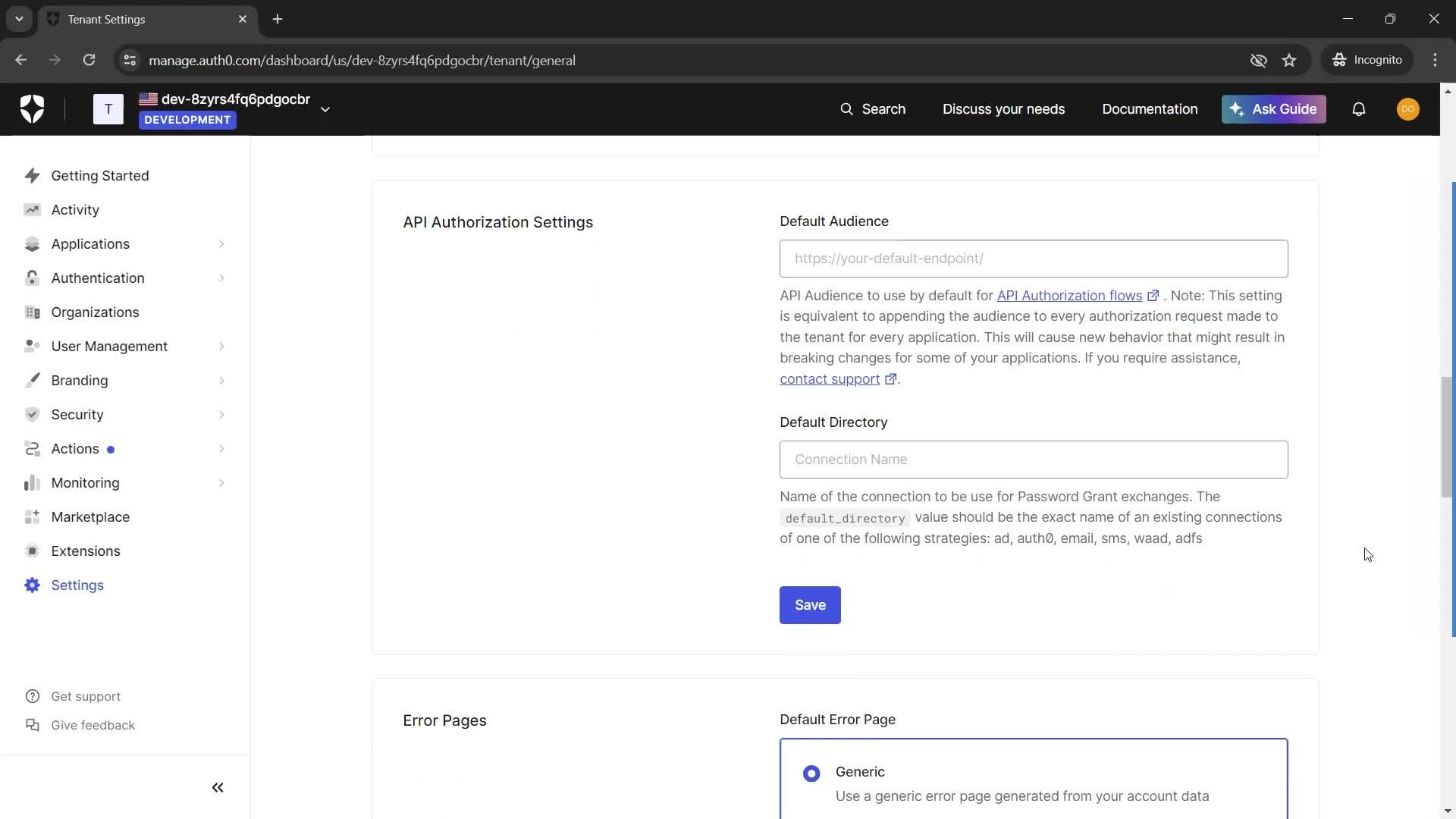The height and width of the screenshot is (819, 1456).
Task: Focus the Default Audience input field
Action: pos(1034,259)
